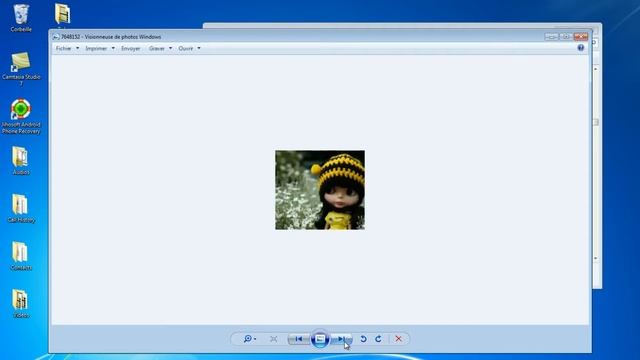Select Jihosoft Android Phone Recovery shortcut

pyautogui.click(x=21, y=116)
